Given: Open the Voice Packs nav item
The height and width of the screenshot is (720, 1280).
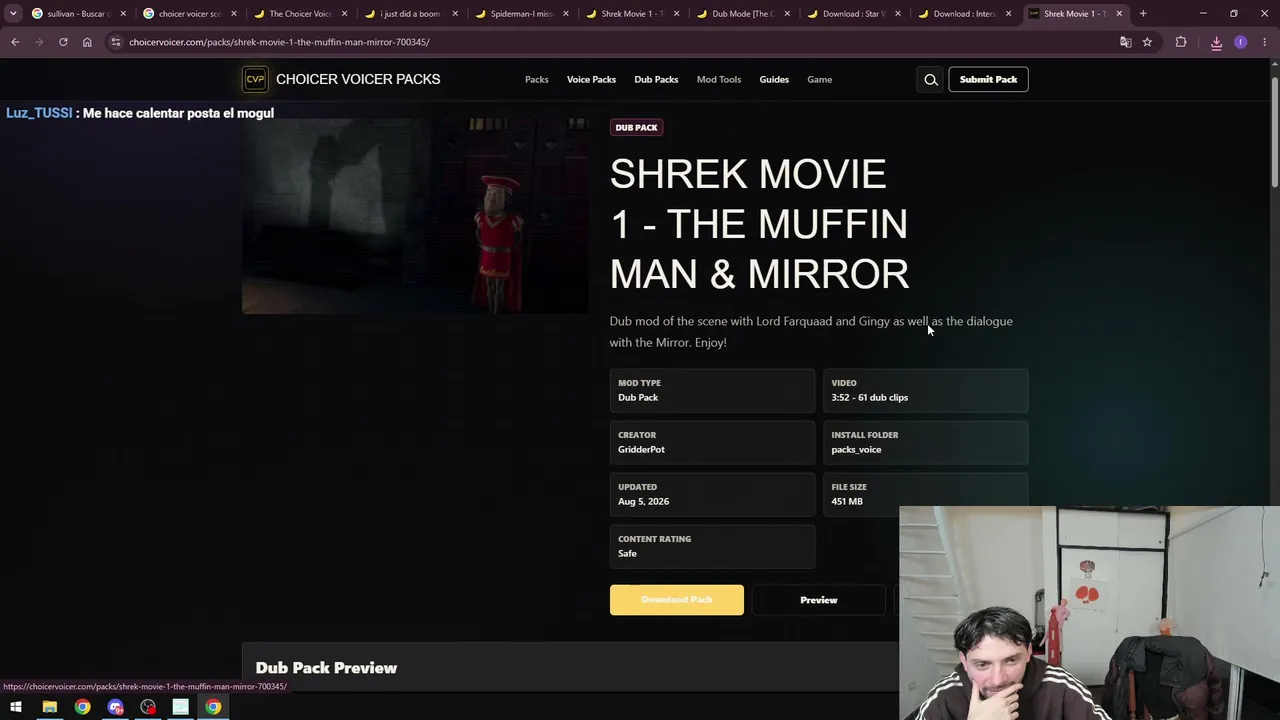Looking at the screenshot, I should pyautogui.click(x=591, y=80).
